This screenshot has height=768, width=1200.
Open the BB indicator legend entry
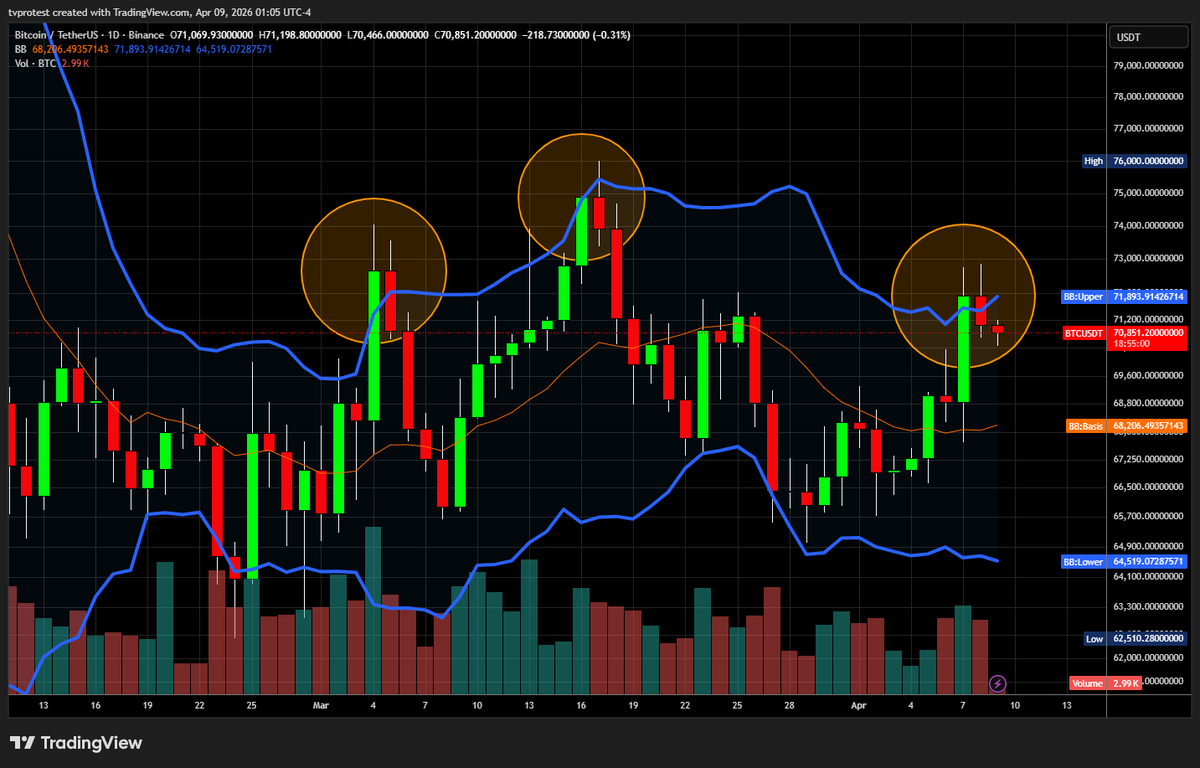[x=20, y=48]
